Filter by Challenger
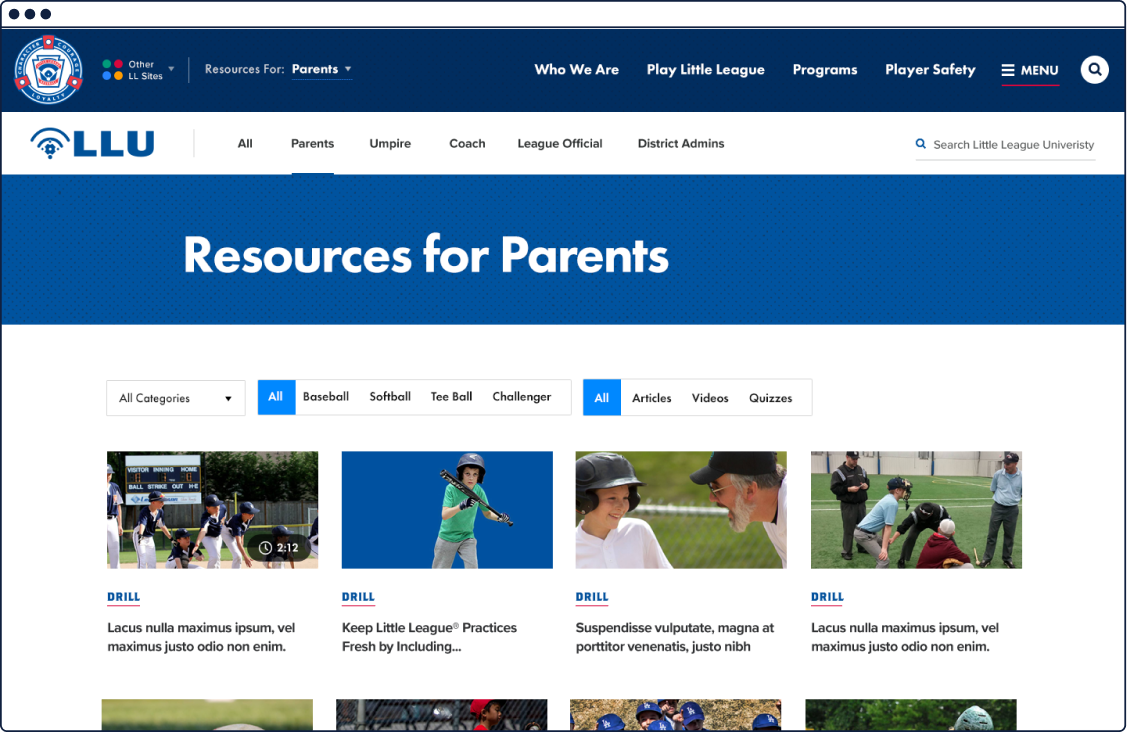Screen dimensions: 1127x732 coord(522,397)
